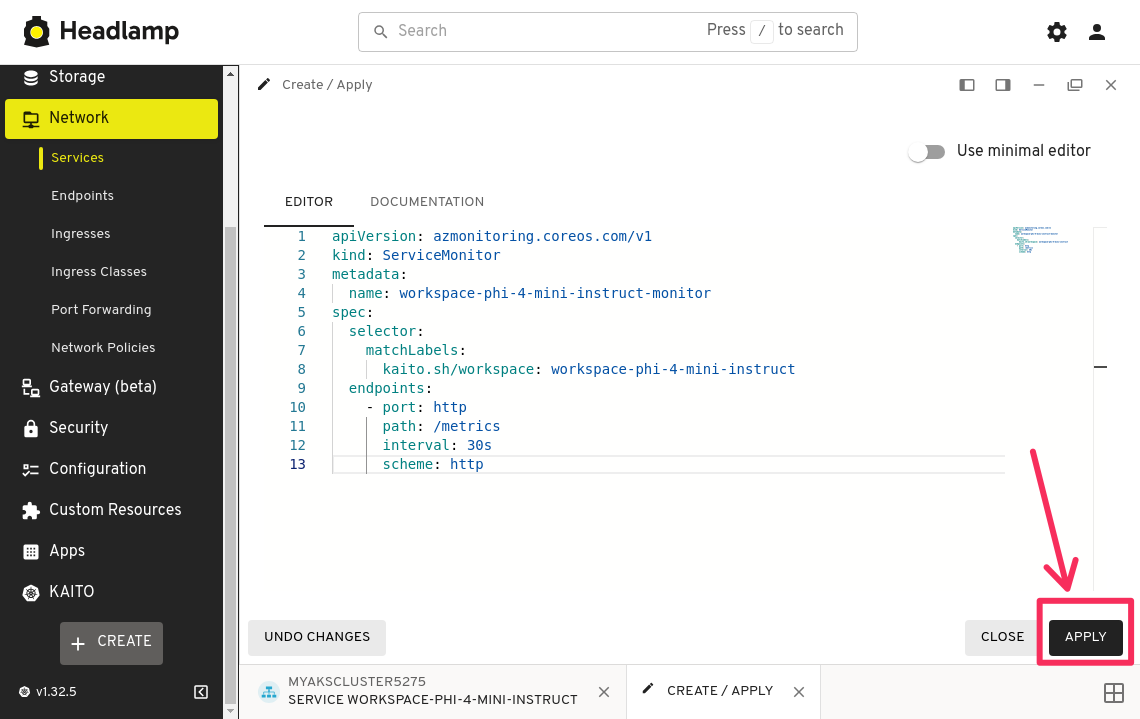The image size is (1140, 719).
Task: Open the Custom Resources section
Action: (115, 510)
